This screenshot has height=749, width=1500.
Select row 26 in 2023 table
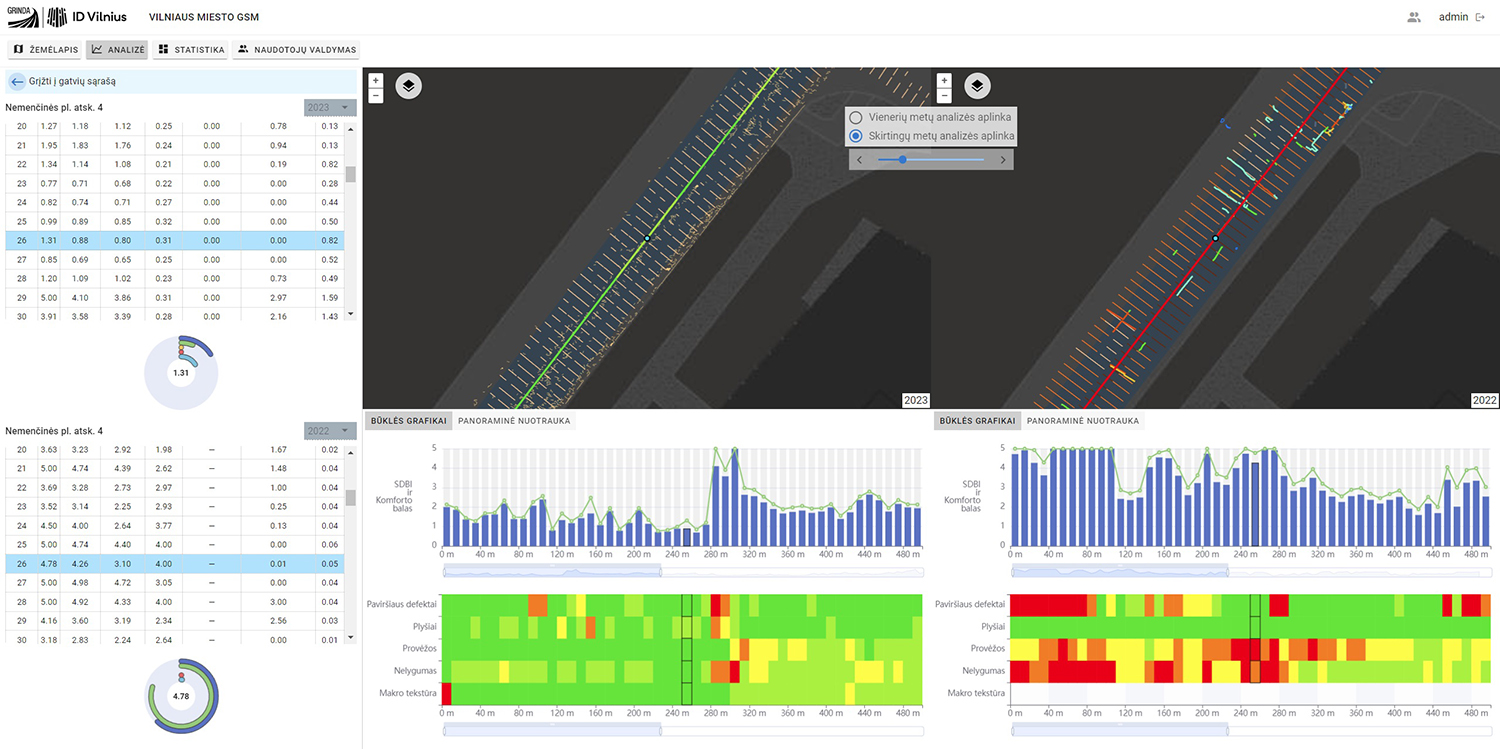[172, 240]
